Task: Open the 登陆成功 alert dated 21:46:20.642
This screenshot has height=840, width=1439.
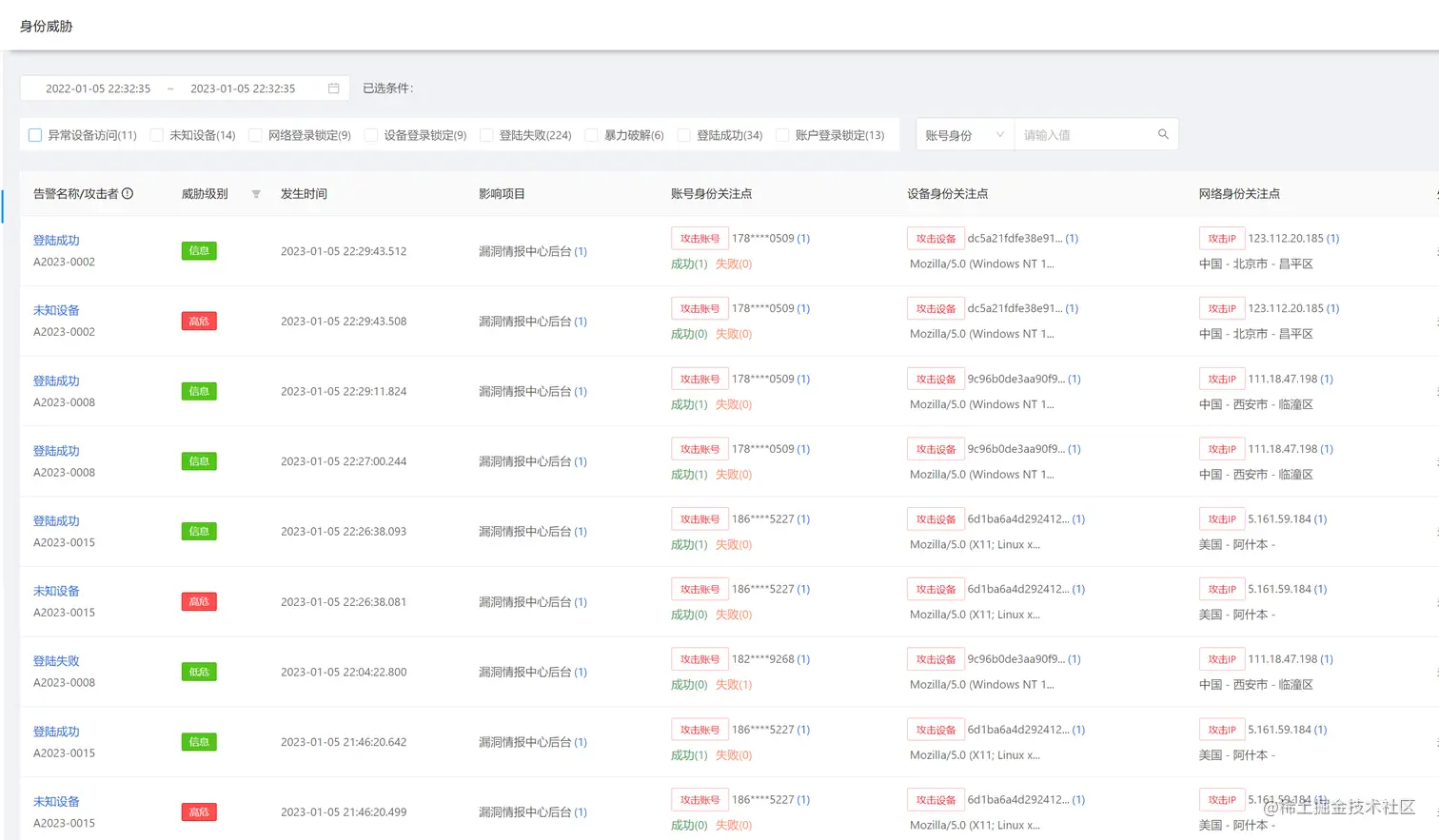Action: pos(56,732)
